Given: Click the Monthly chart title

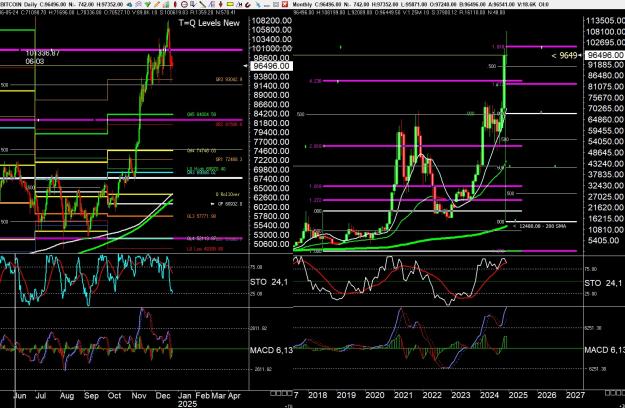Looking at the screenshot, I should coord(303,4).
